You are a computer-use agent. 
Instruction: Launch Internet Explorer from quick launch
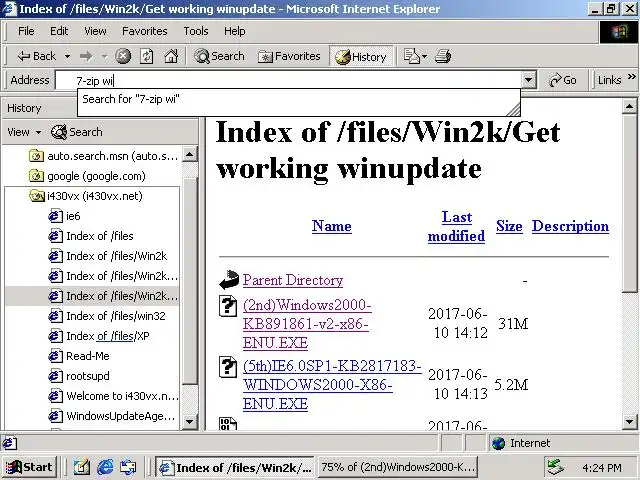(105, 467)
